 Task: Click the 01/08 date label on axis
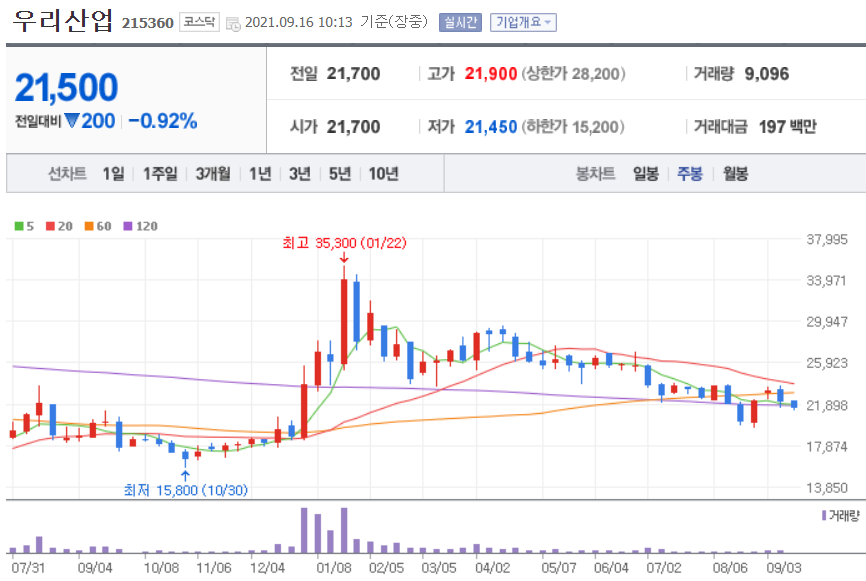coord(334,568)
